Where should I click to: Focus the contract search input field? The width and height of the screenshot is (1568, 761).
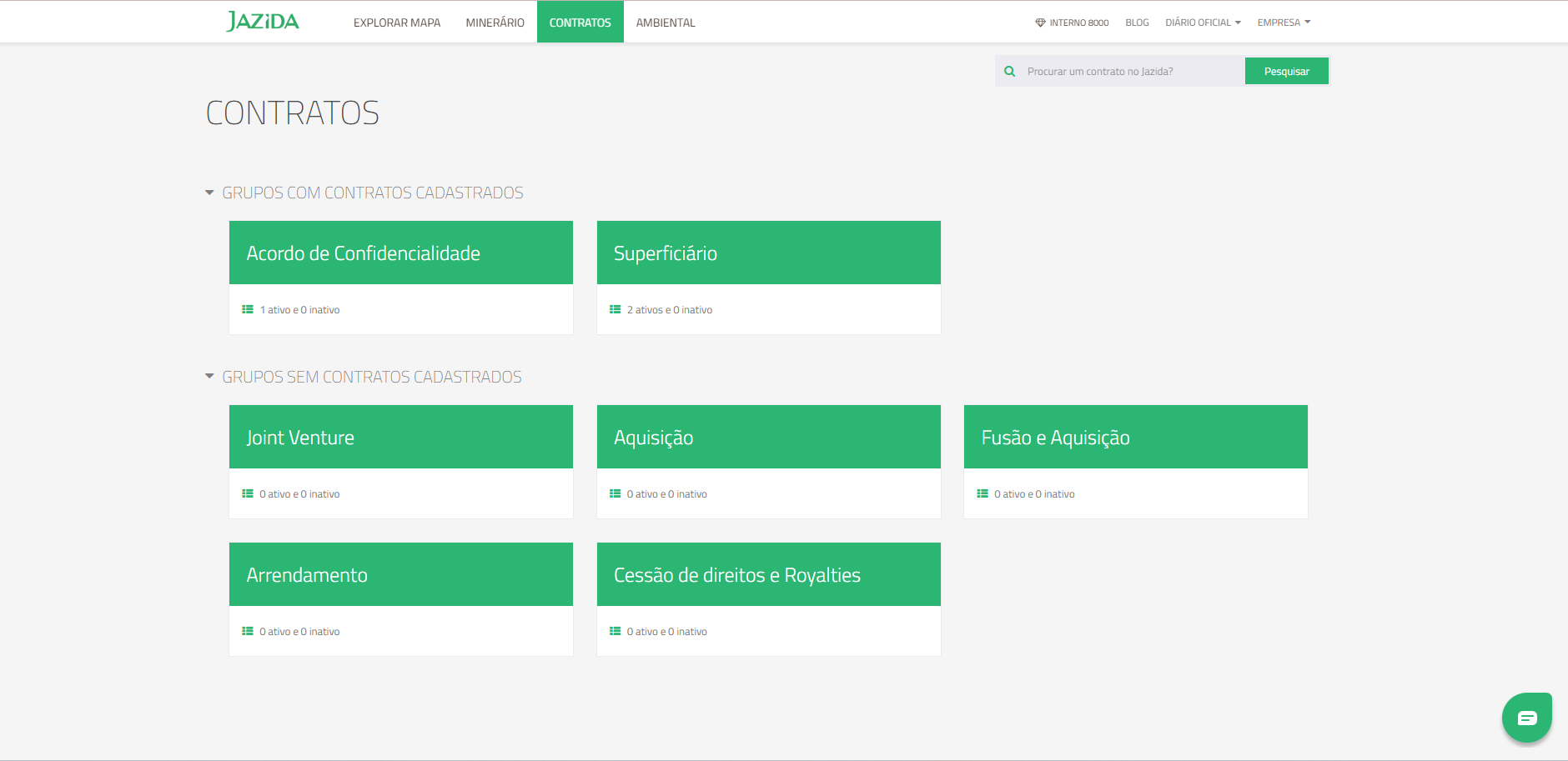1130,72
